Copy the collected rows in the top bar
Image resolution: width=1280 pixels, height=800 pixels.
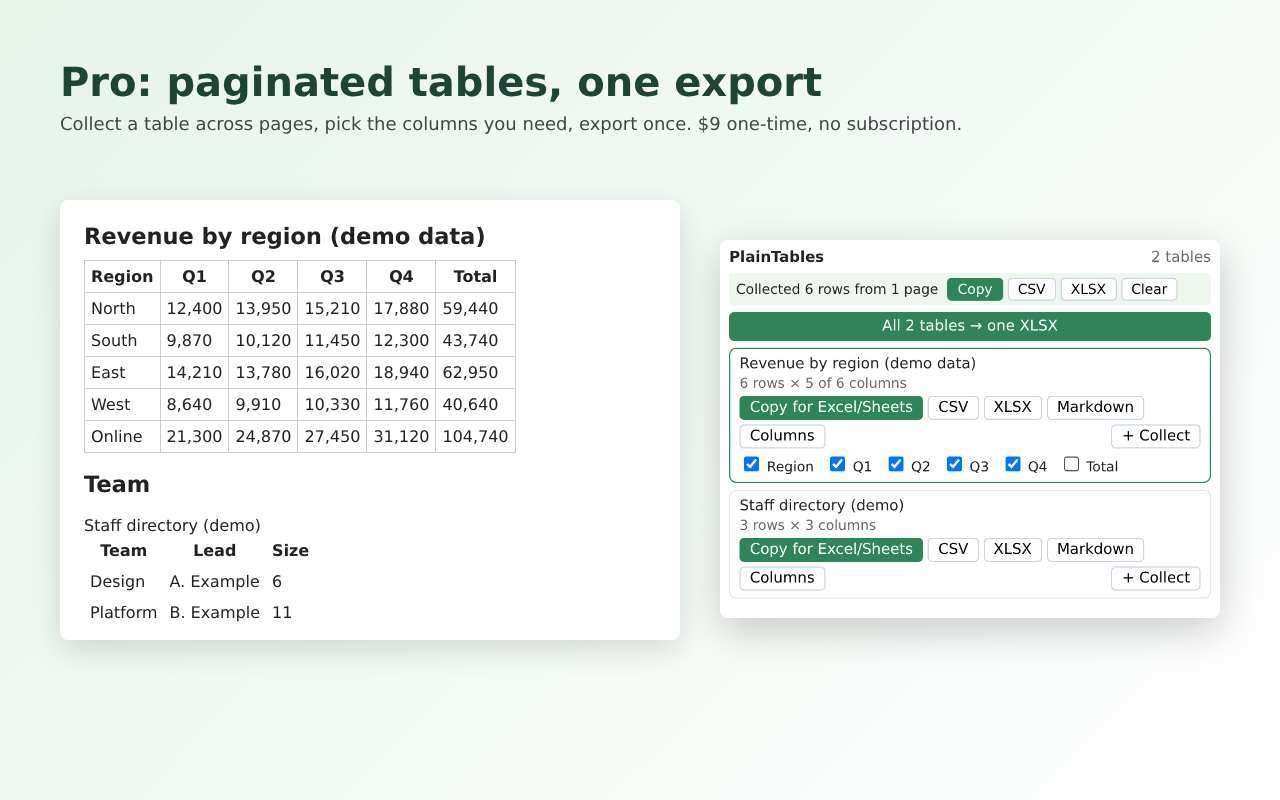[x=975, y=289]
